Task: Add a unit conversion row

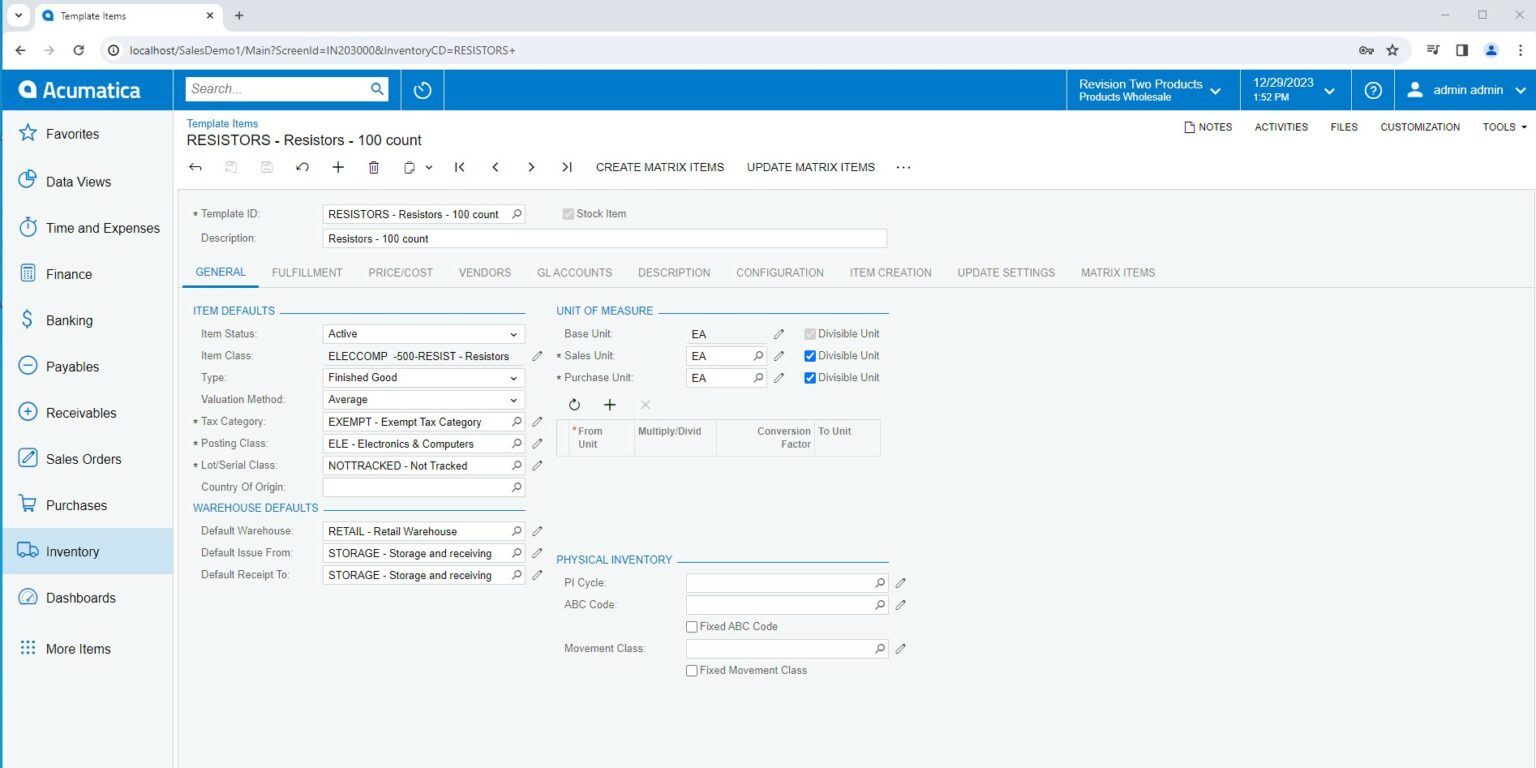Action: pyautogui.click(x=610, y=405)
